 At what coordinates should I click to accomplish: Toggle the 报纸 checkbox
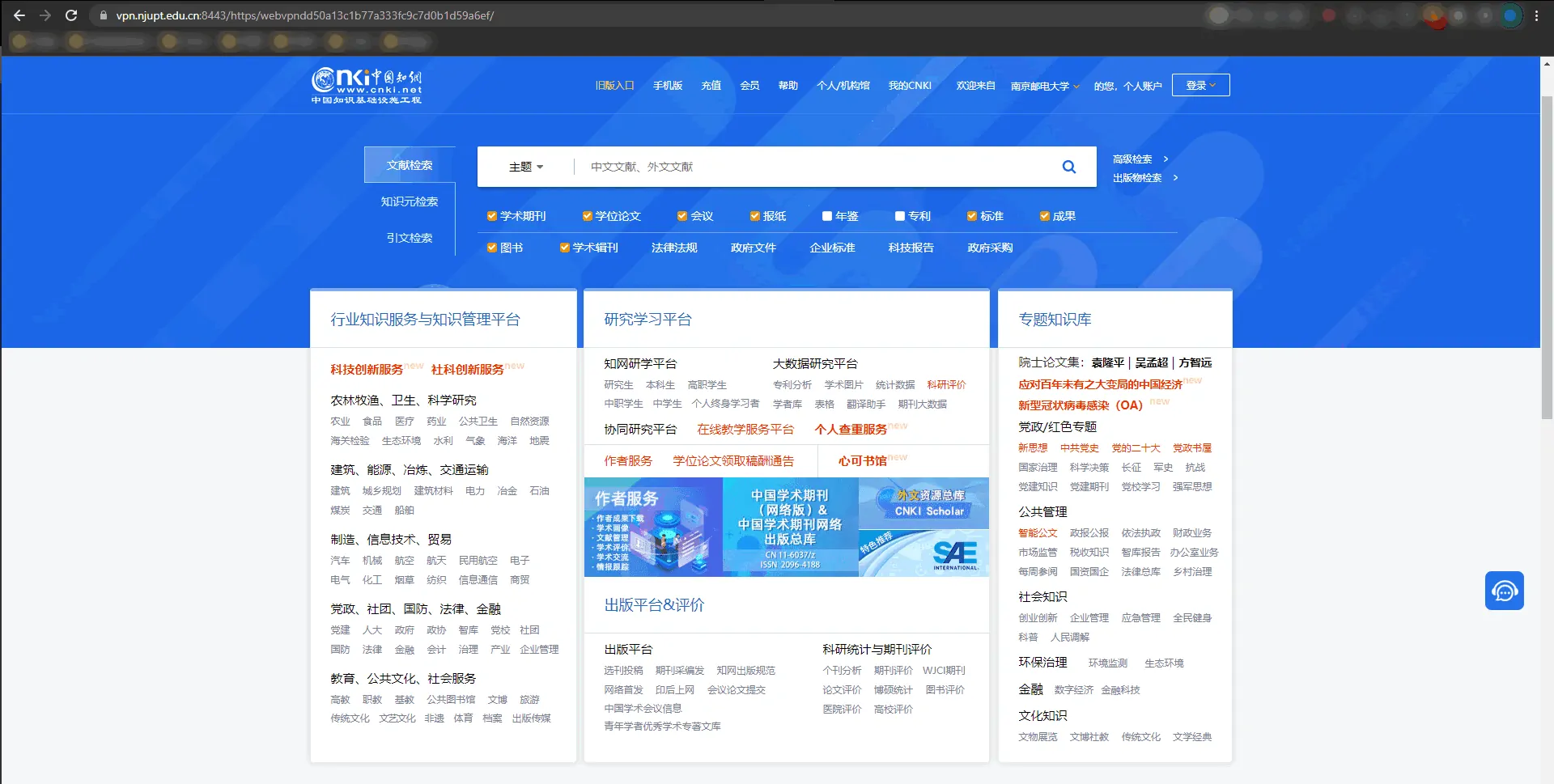click(754, 216)
